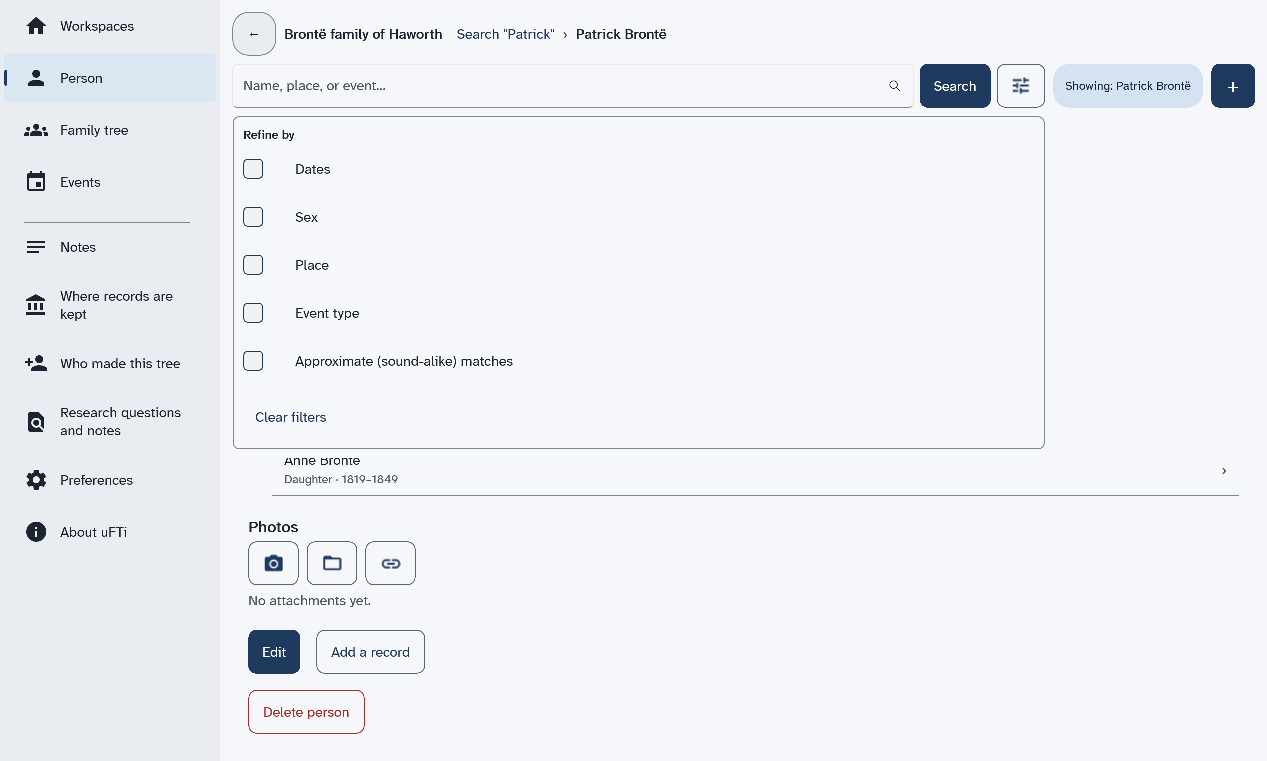1267x761 pixels.
Task: Click the Person silhouette icon
Action: [x=36, y=78]
